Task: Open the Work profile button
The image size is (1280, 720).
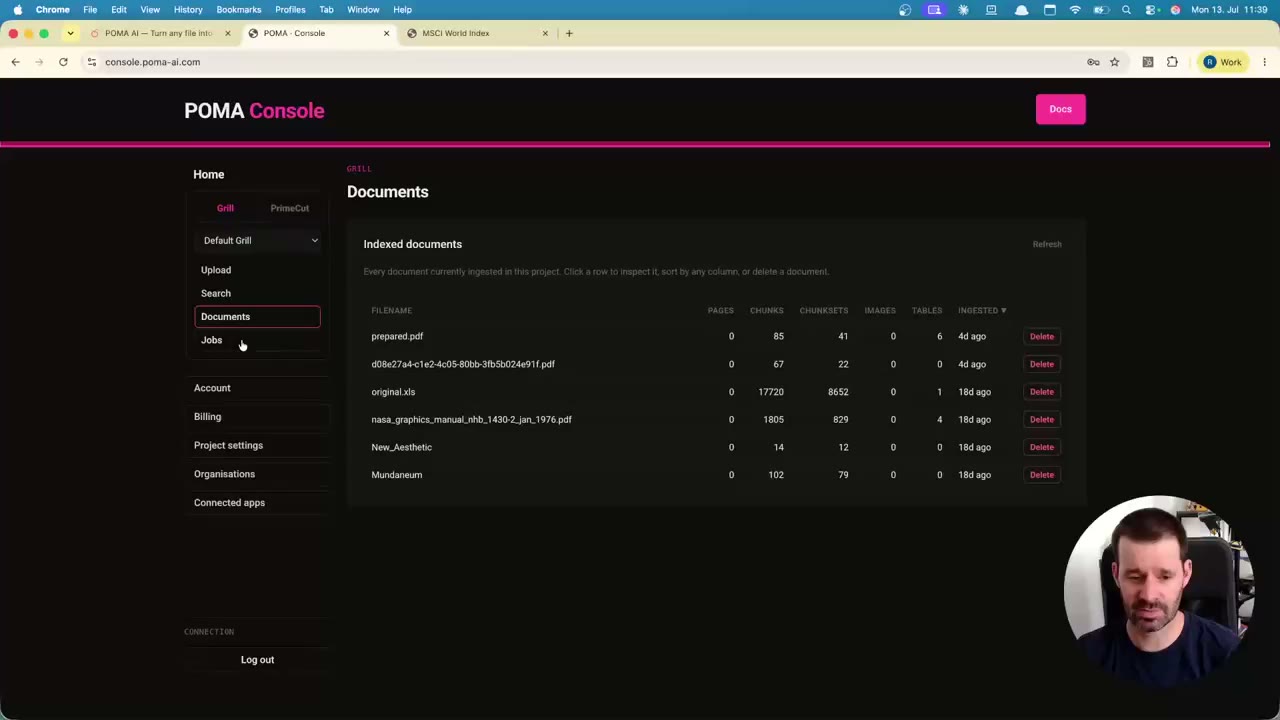Action: point(1223,62)
